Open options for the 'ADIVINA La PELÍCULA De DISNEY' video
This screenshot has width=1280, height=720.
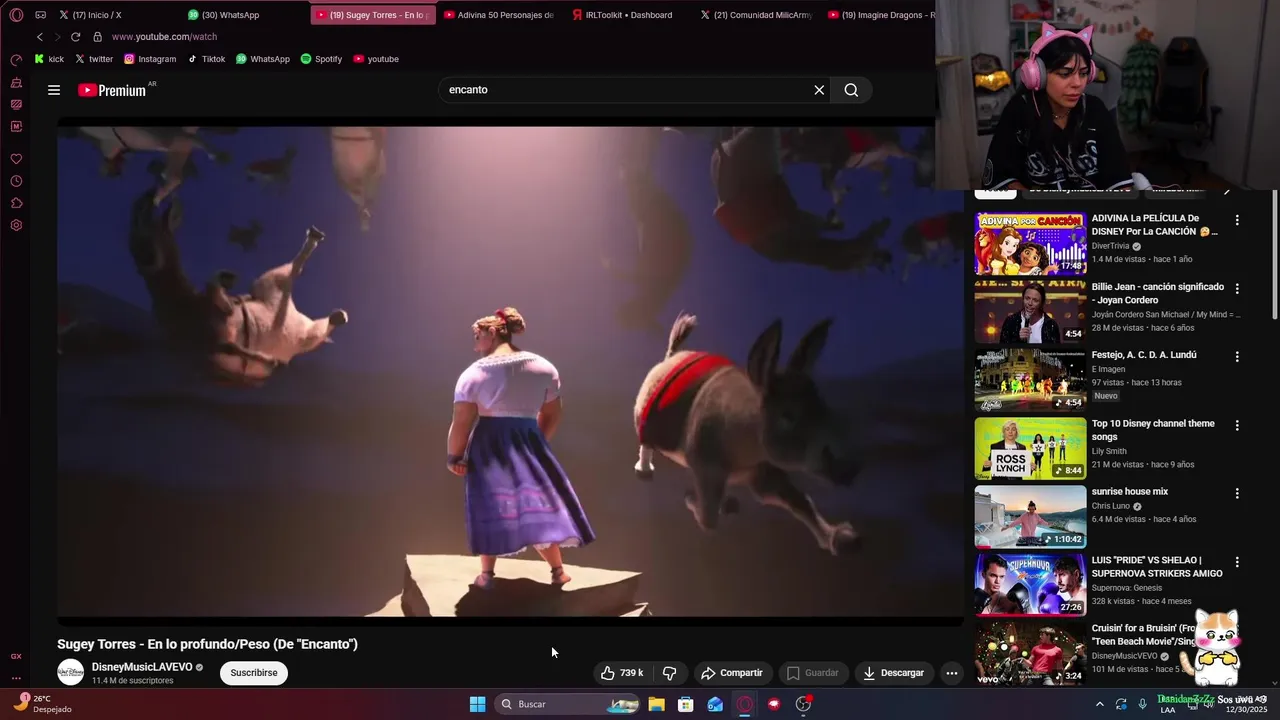tap(1237, 220)
